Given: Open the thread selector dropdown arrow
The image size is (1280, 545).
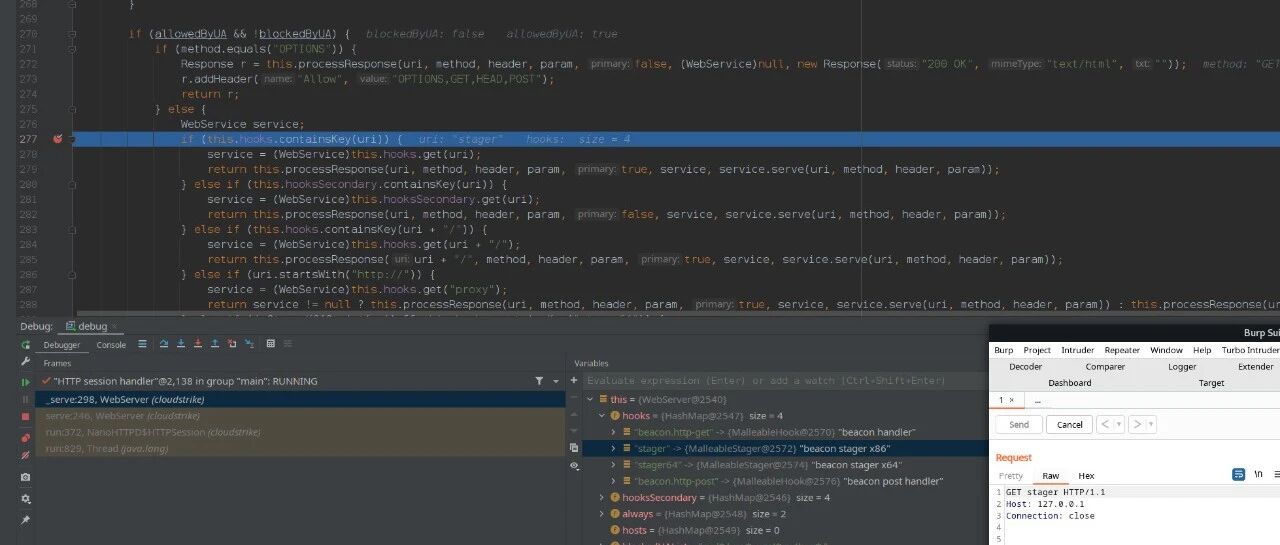Looking at the screenshot, I should [556, 381].
